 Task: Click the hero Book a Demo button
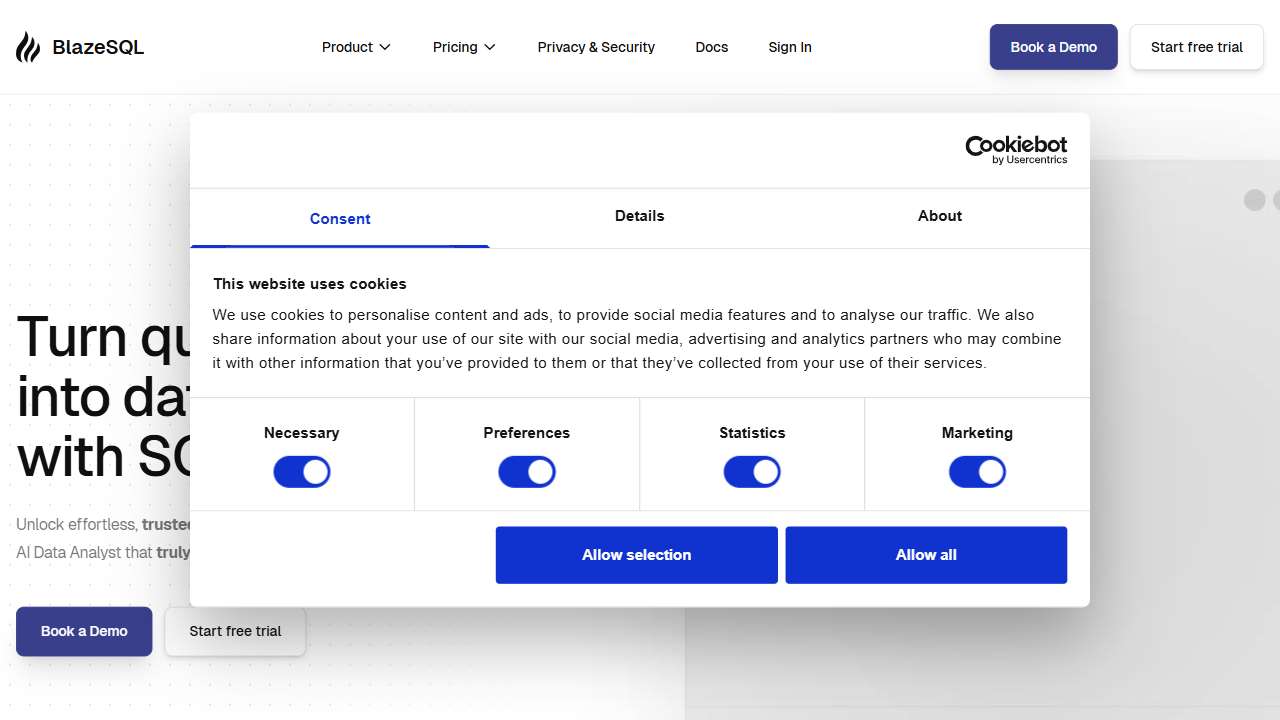coord(84,631)
